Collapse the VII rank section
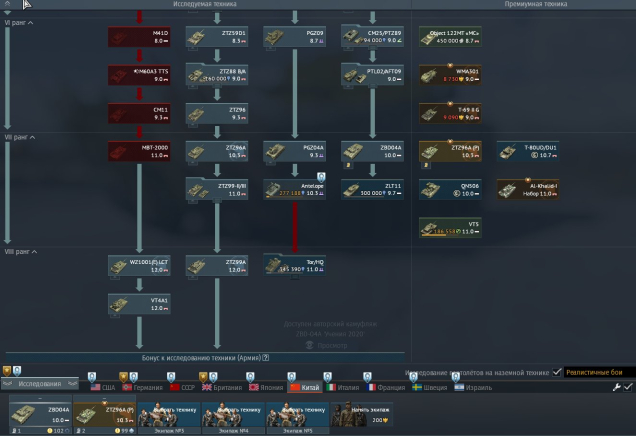The width and height of the screenshot is (636, 436). (x=22, y=136)
